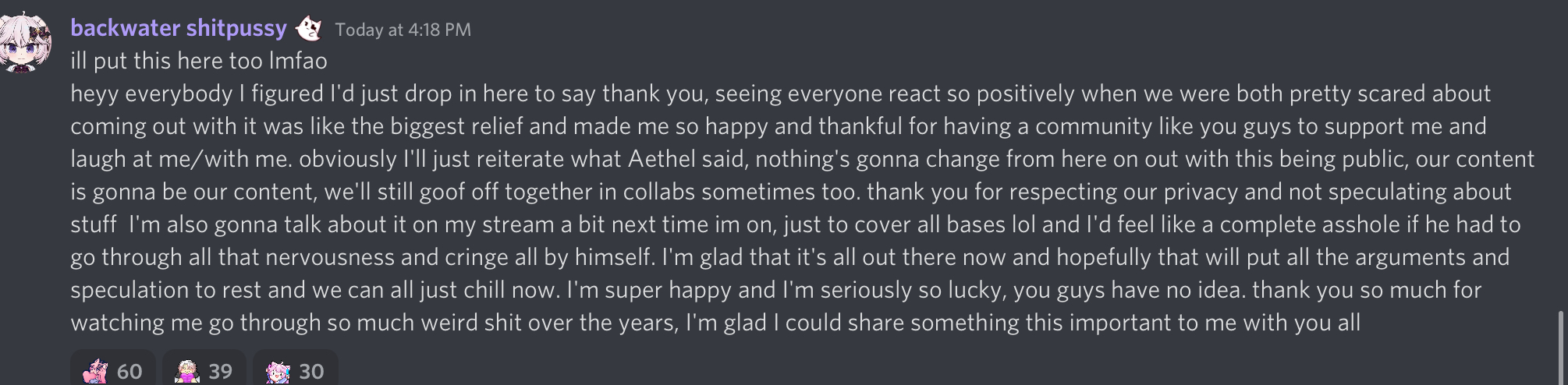Click the line "ill put this here too lmfao"
1568x385 pixels.
coord(199,61)
